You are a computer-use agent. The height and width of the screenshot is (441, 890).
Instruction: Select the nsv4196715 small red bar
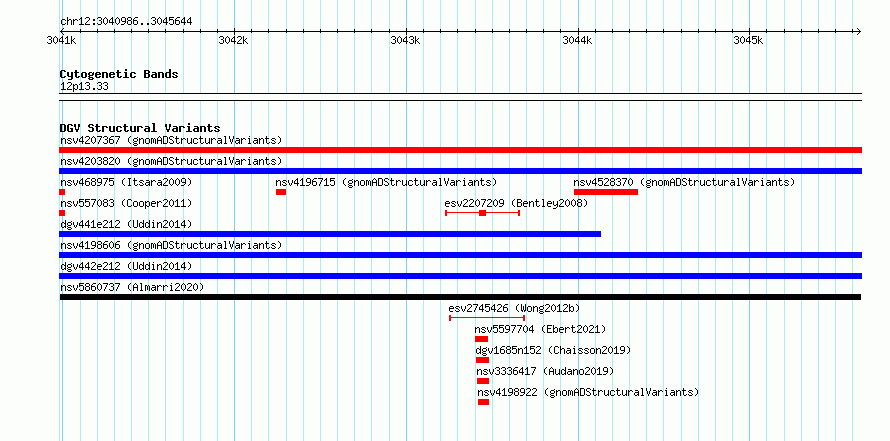pos(281,192)
